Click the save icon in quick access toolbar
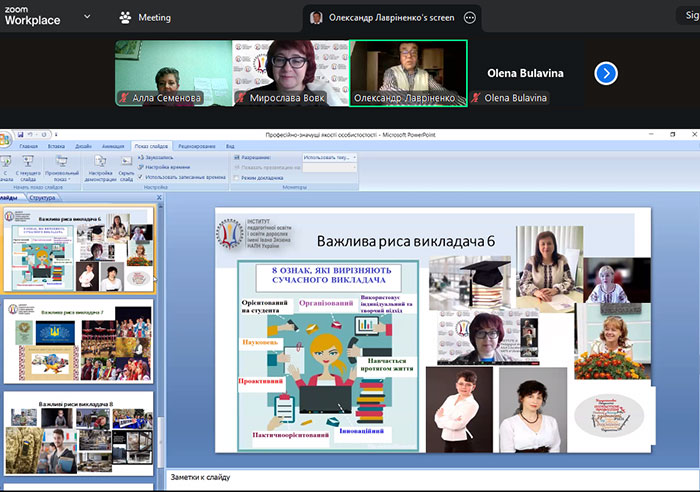Screen dimensions: 700x492 pyautogui.click(x=20, y=133)
